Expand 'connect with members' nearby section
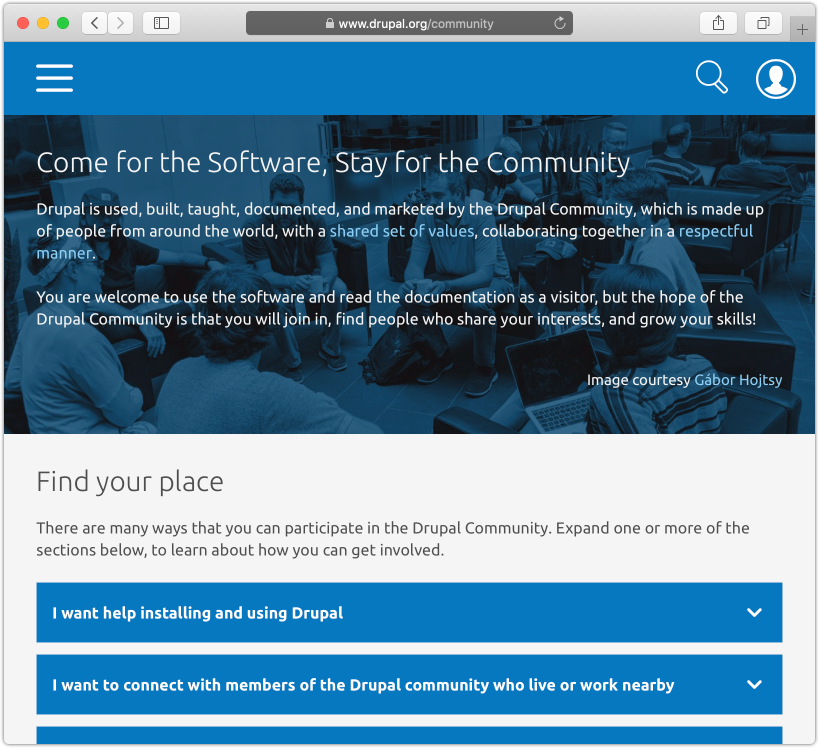This screenshot has width=819, height=748. [x=409, y=684]
